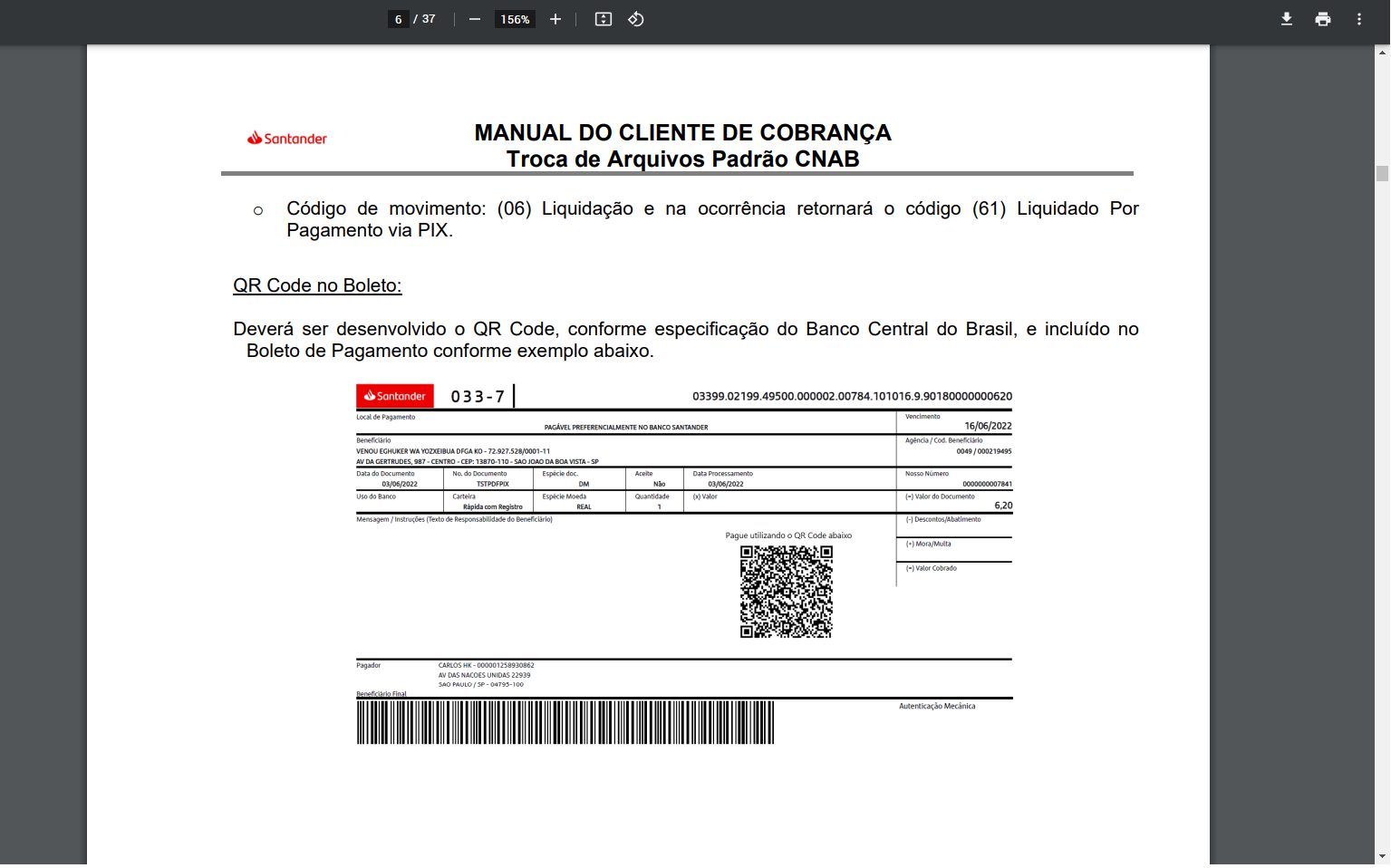The height and width of the screenshot is (868, 1391).
Task: Click the barcode at boleto bottom
Action: click(565, 722)
